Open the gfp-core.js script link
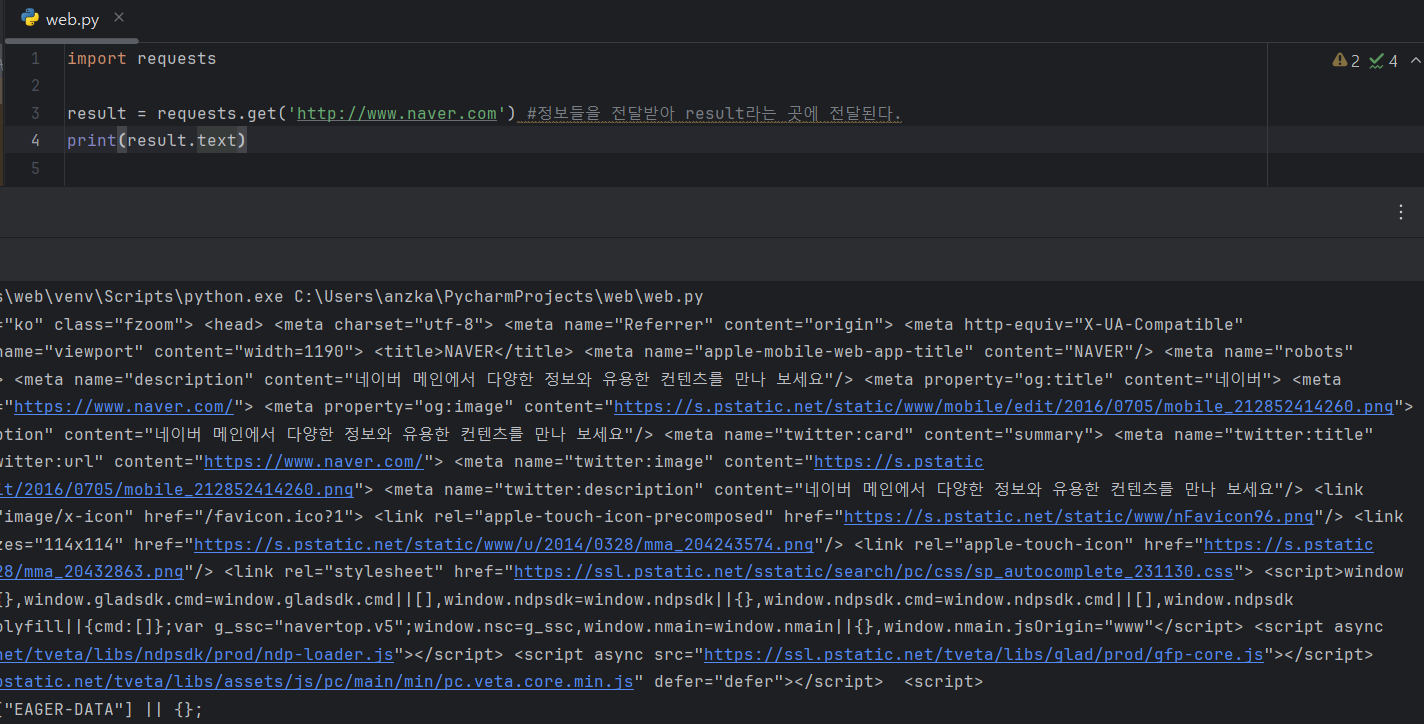Screen dimensions: 1424x724 point(983,655)
